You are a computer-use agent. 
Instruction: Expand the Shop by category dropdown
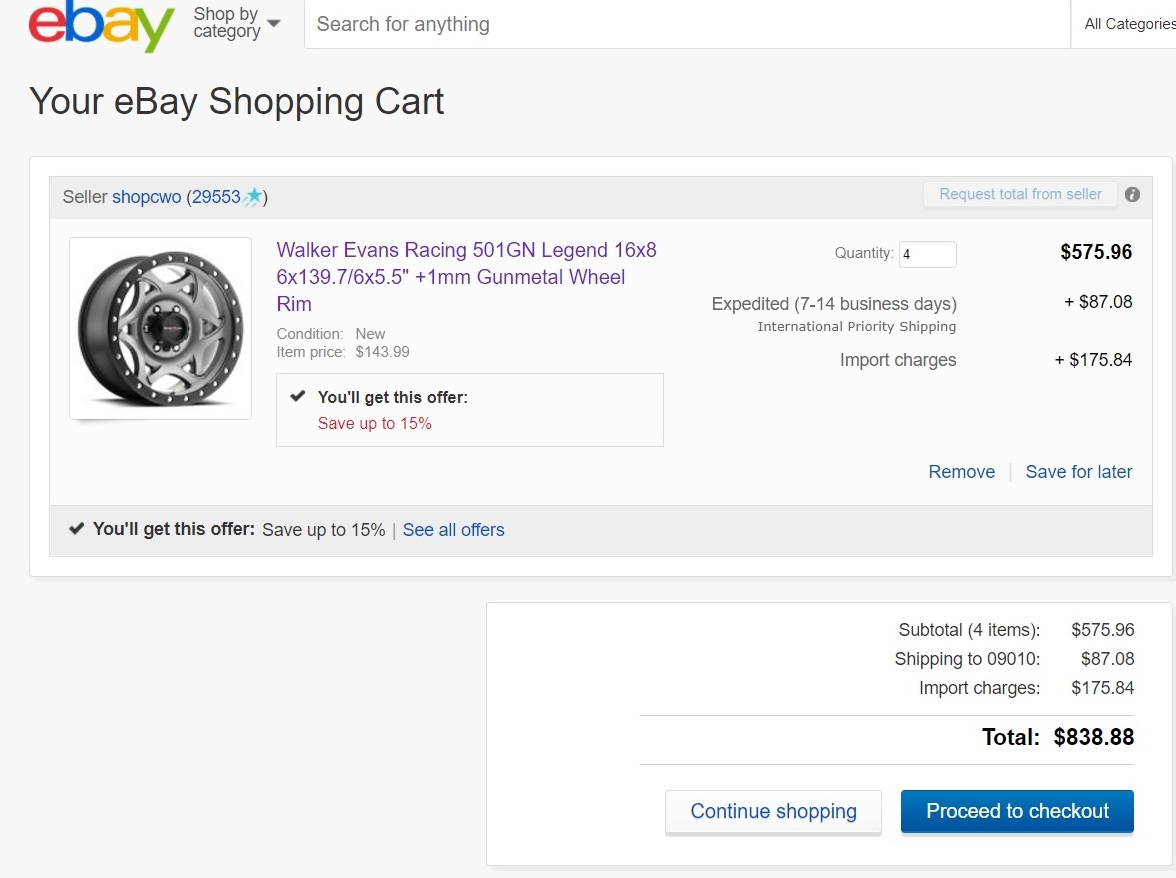tap(236, 23)
